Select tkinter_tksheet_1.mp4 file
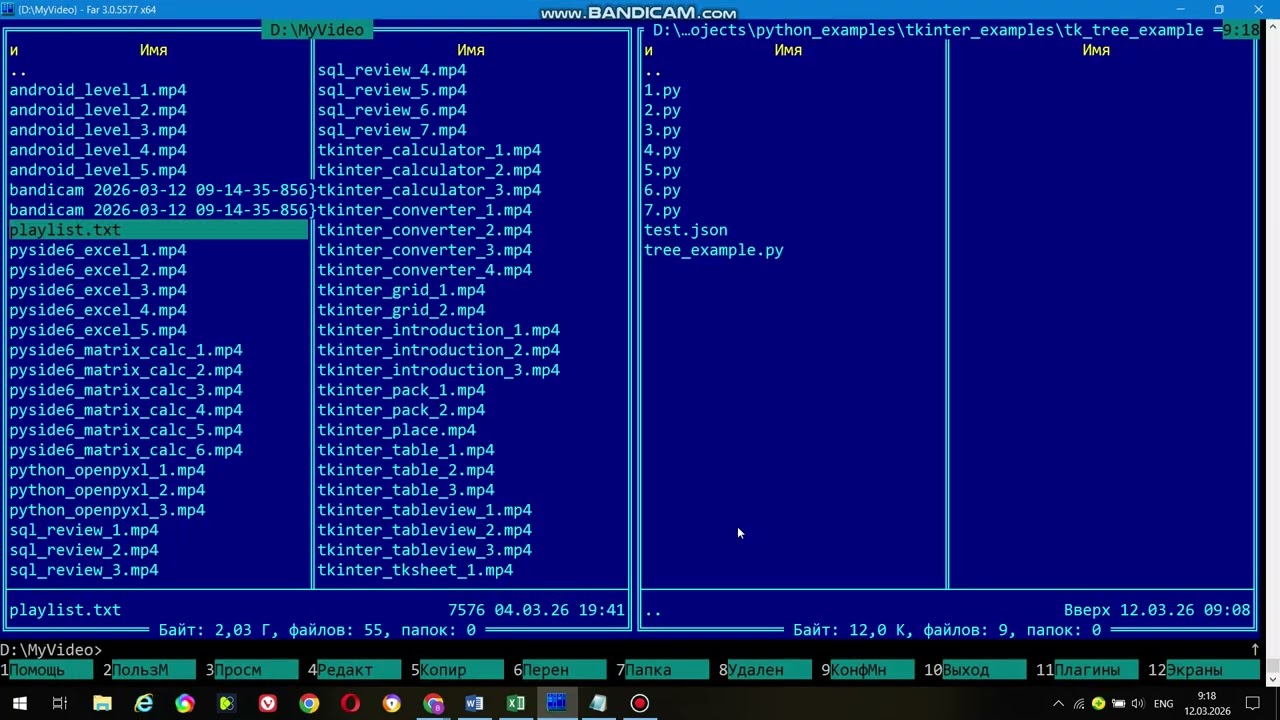Screen dimensions: 1280x720 415,570
